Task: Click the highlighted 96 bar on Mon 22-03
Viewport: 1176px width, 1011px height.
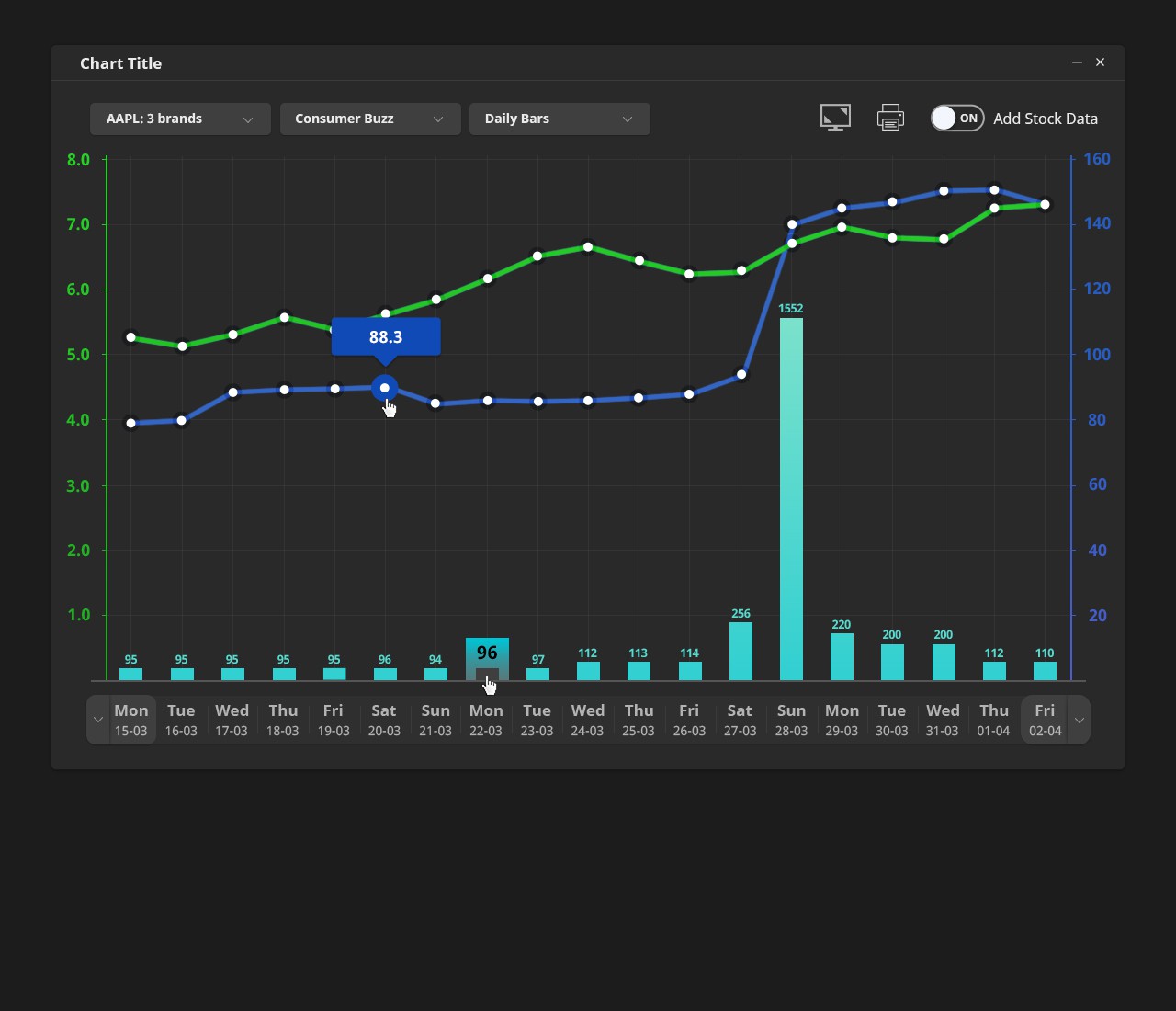Action: click(x=487, y=659)
